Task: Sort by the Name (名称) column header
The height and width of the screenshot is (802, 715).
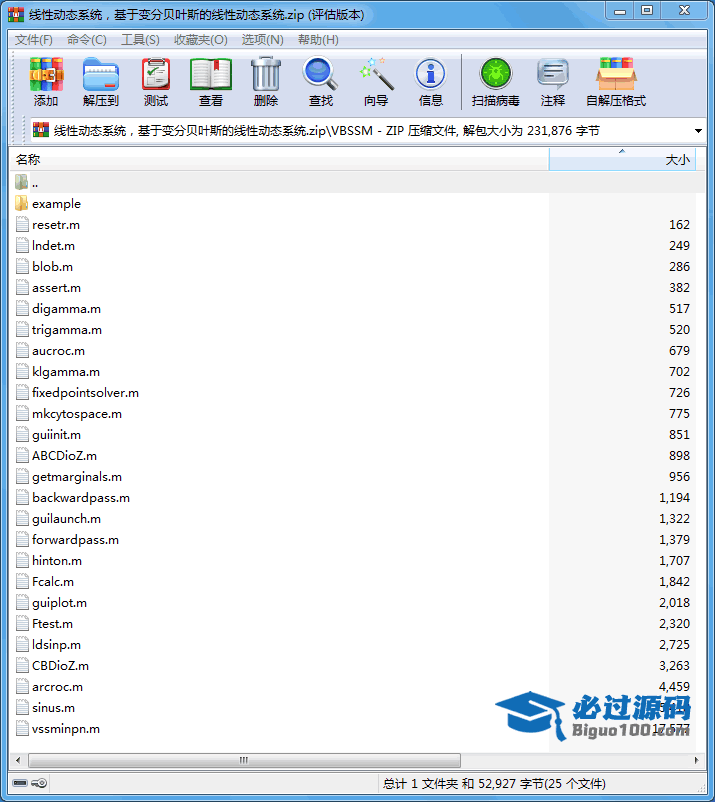Action: (279, 160)
